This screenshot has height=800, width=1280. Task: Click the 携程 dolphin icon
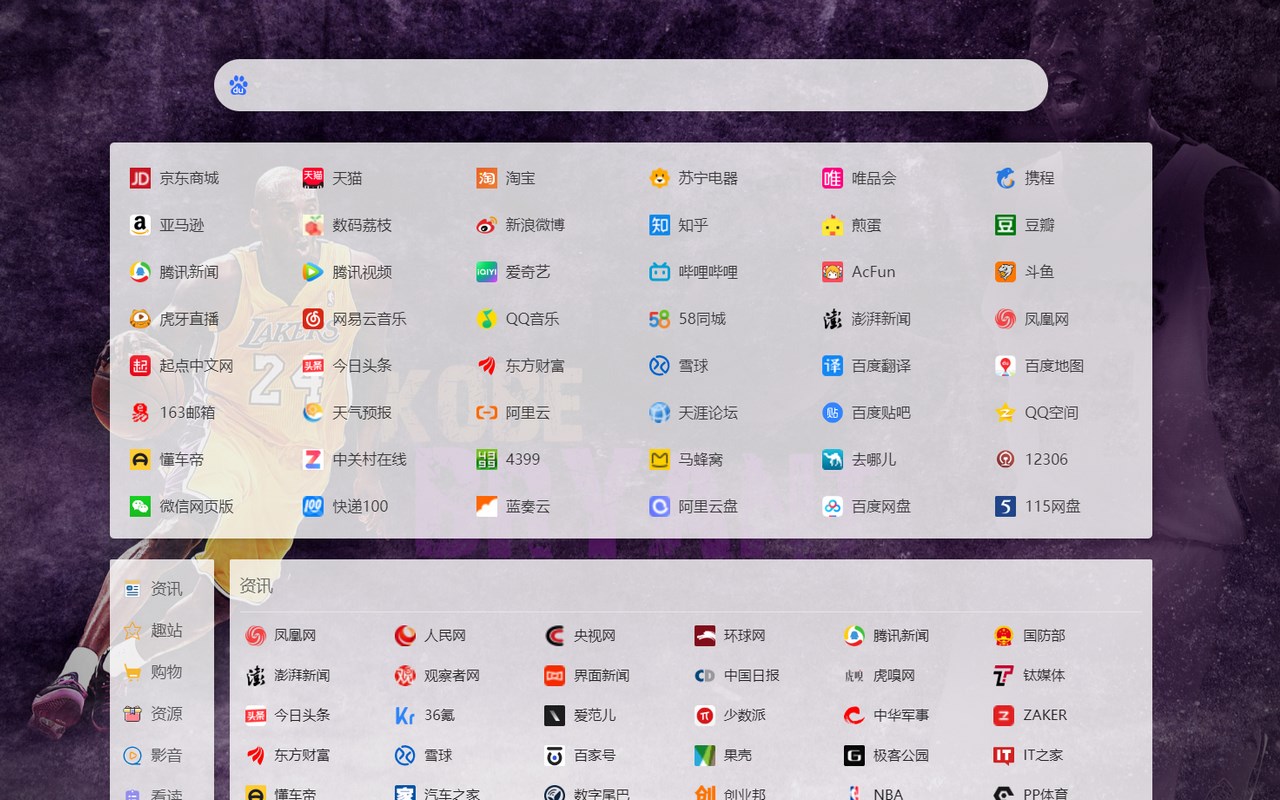(1005, 178)
